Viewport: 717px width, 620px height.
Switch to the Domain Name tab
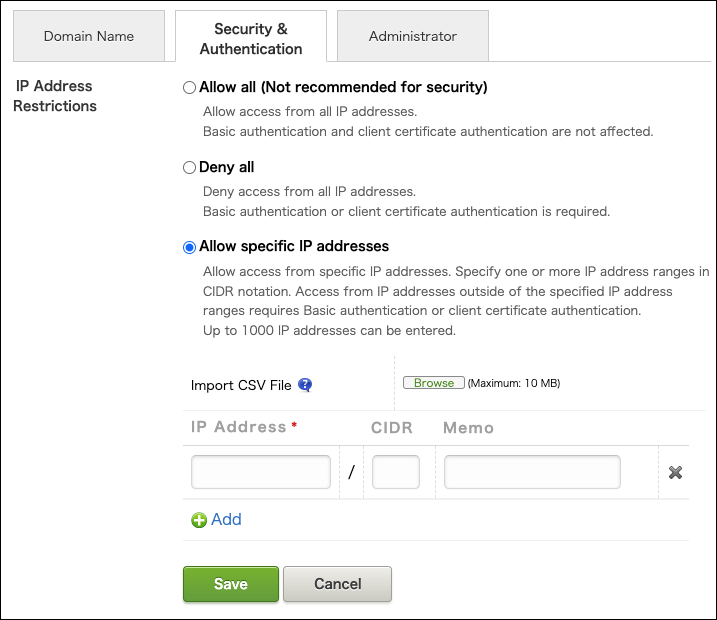pyautogui.click(x=89, y=36)
